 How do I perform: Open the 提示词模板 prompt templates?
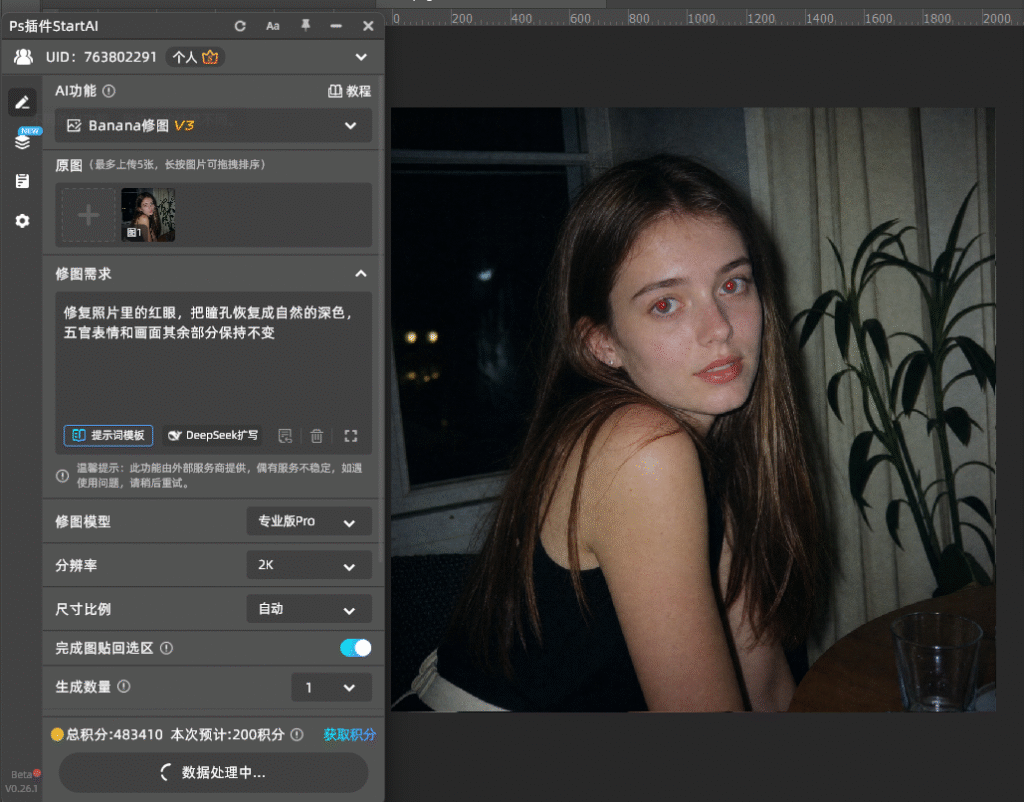point(108,436)
